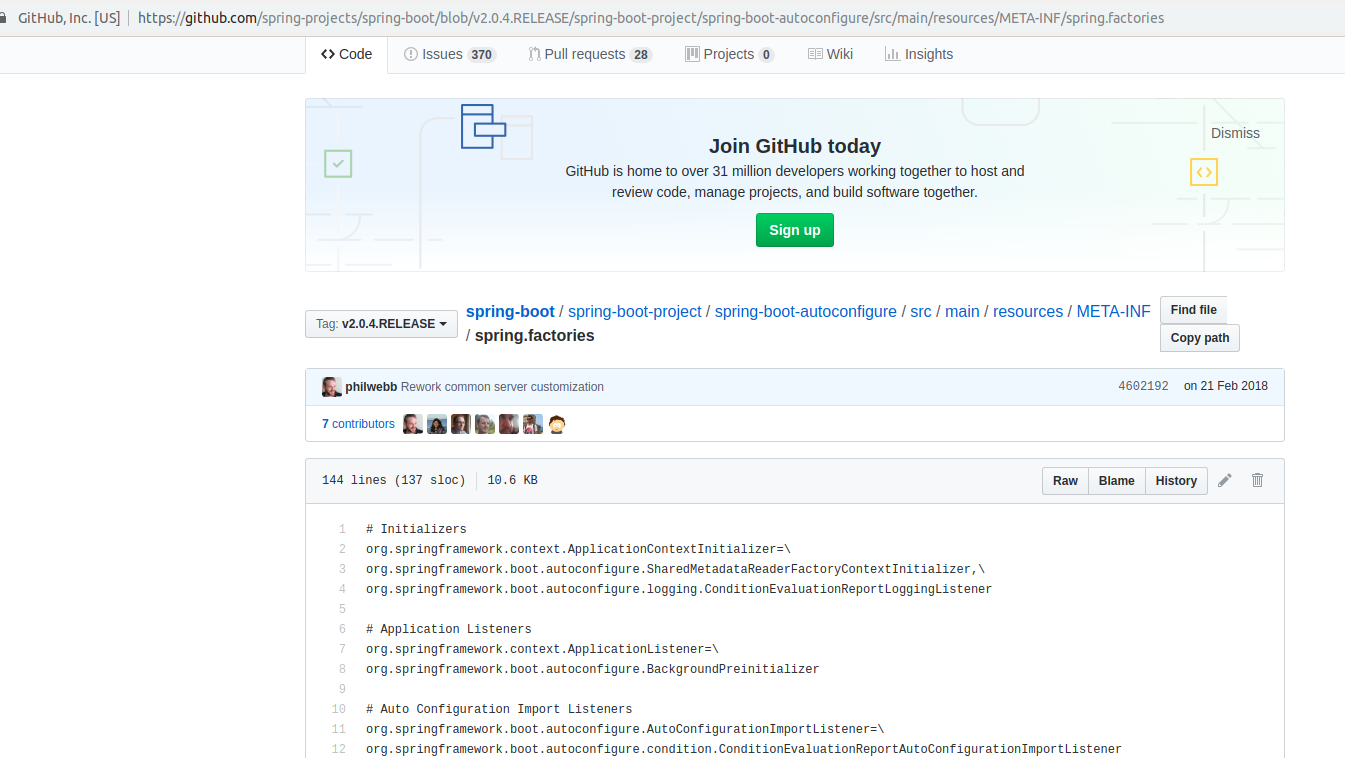Screen dimensions: 1345x758
Task: Switch to Pull requests tab
Action: [590, 54]
